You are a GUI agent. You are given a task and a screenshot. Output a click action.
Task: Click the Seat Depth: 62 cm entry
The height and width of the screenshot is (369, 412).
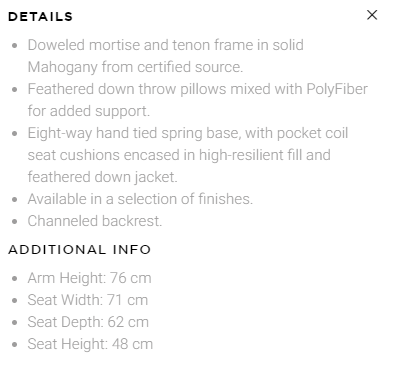pyautogui.click(x=88, y=322)
